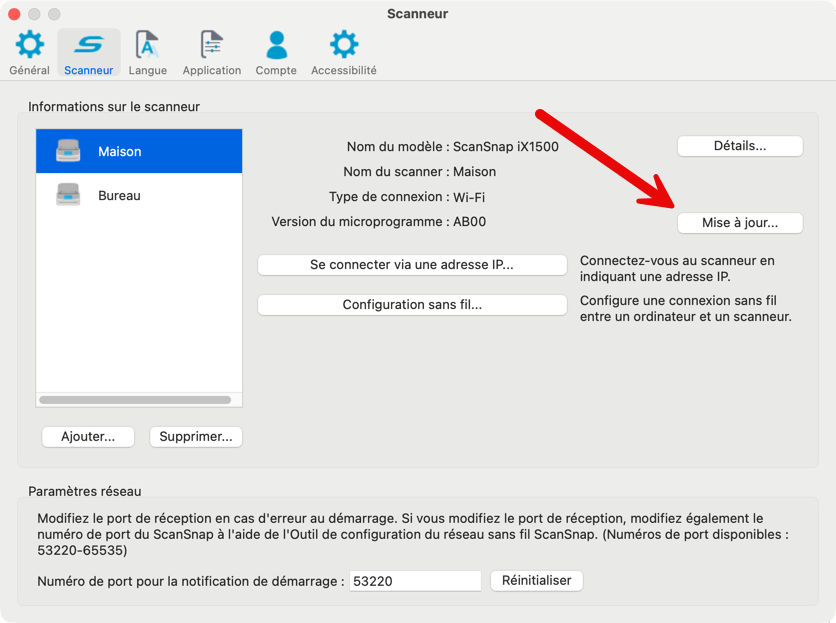This screenshot has height=623, width=836.
Task: Open Configuration sans fil...
Action: pos(412,305)
